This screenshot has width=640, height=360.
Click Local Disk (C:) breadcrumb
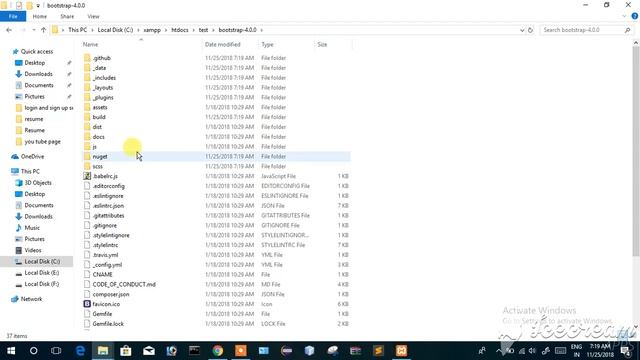[115, 30]
